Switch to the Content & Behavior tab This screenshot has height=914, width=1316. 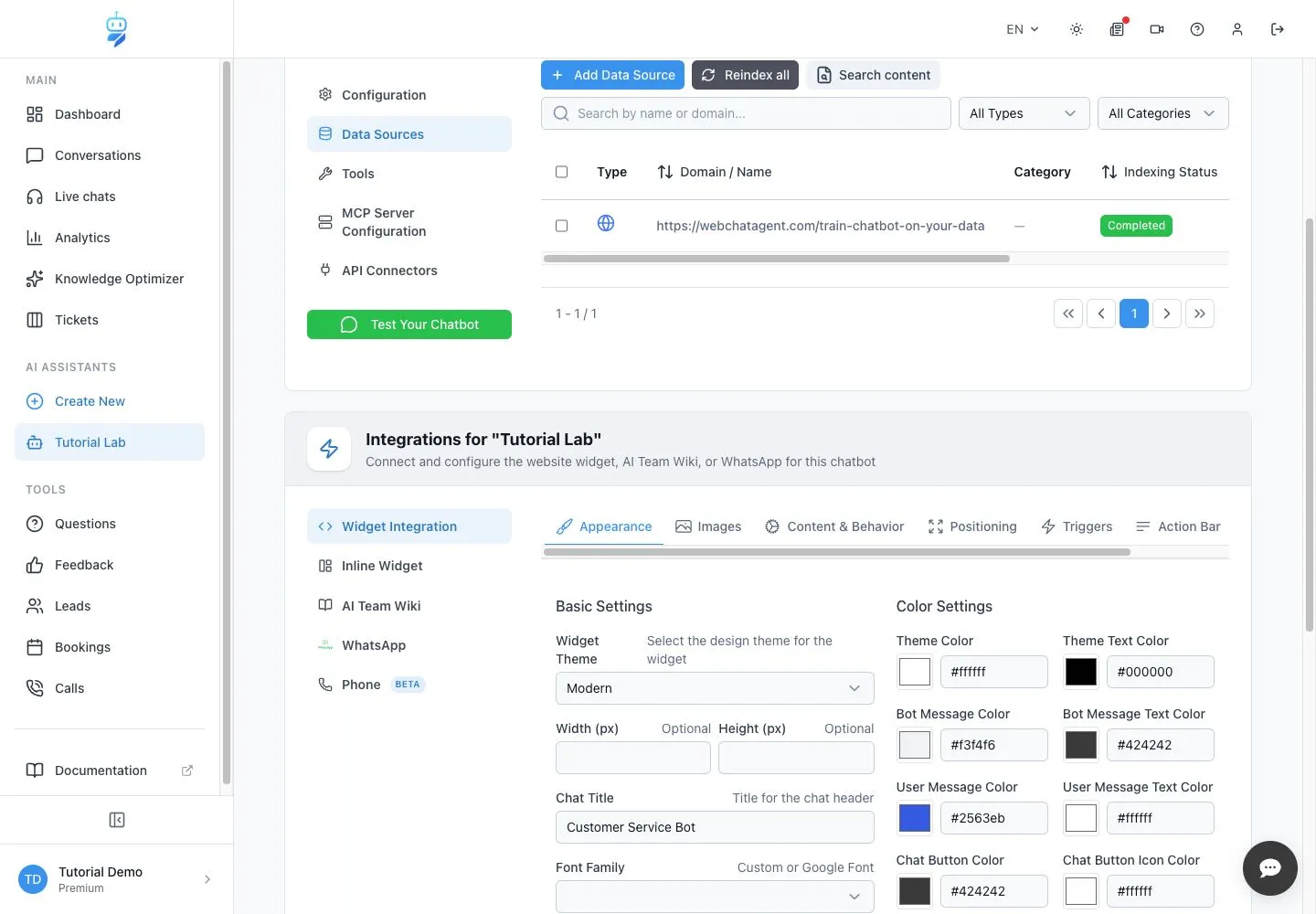pos(834,526)
